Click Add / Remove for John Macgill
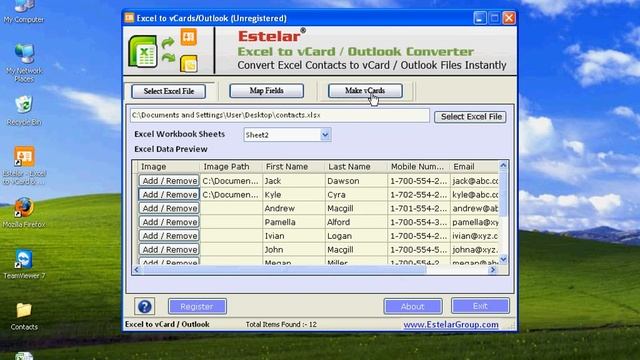The width and height of the screenshot is (640, 360). 169,249
